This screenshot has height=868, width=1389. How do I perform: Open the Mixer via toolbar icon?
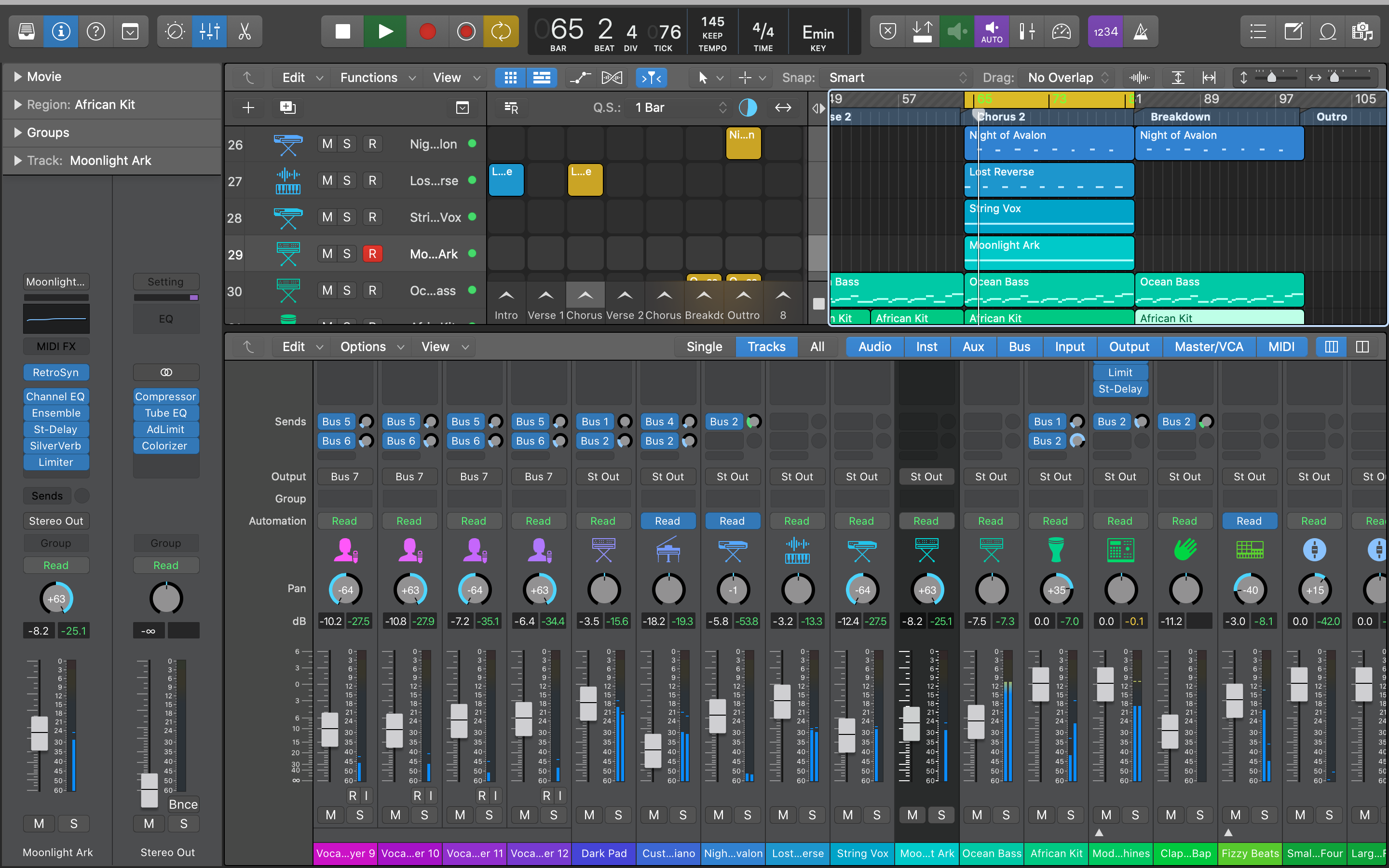pos(209,31)
